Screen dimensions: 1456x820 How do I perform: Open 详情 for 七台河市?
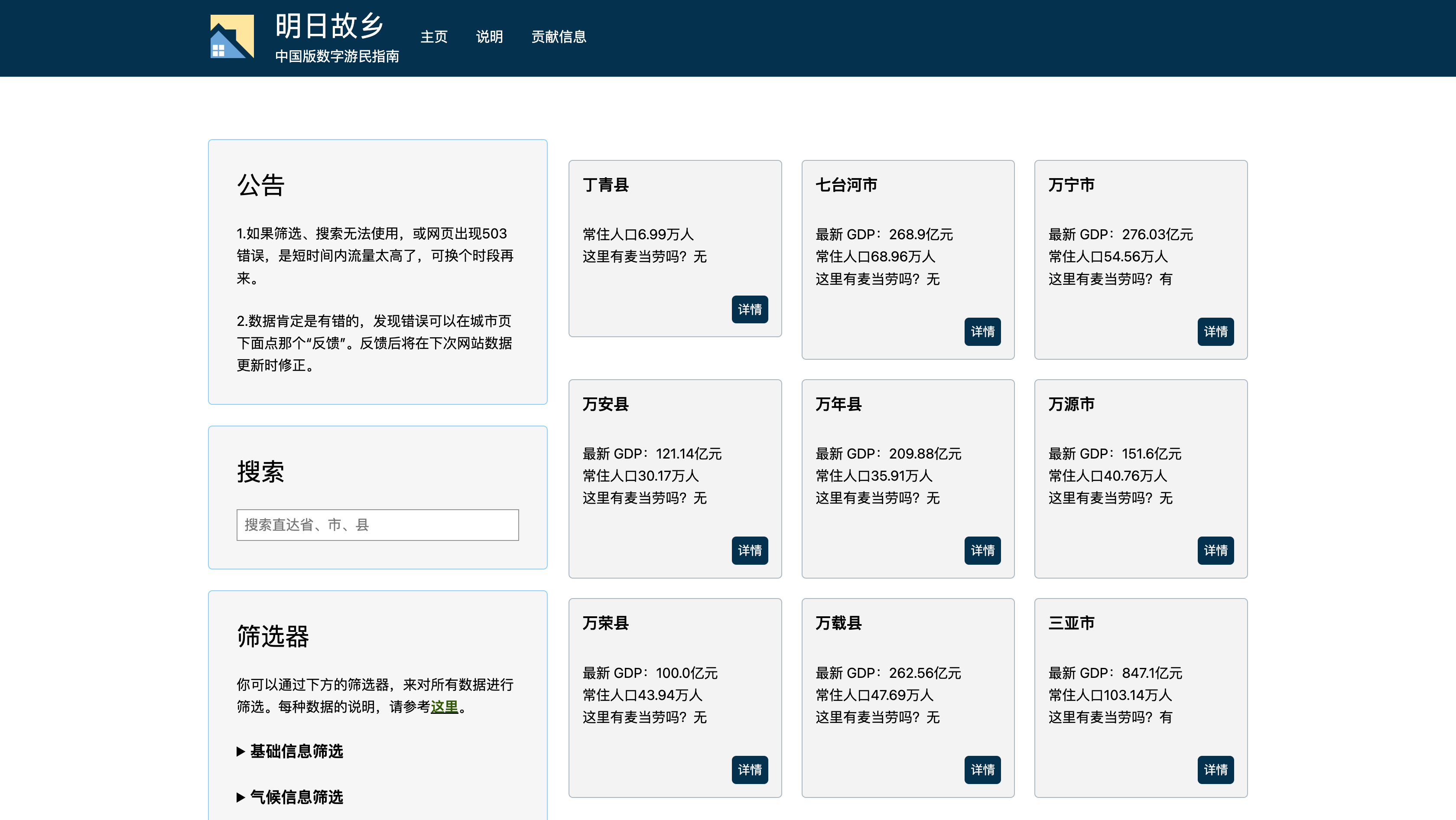point(982,331)
